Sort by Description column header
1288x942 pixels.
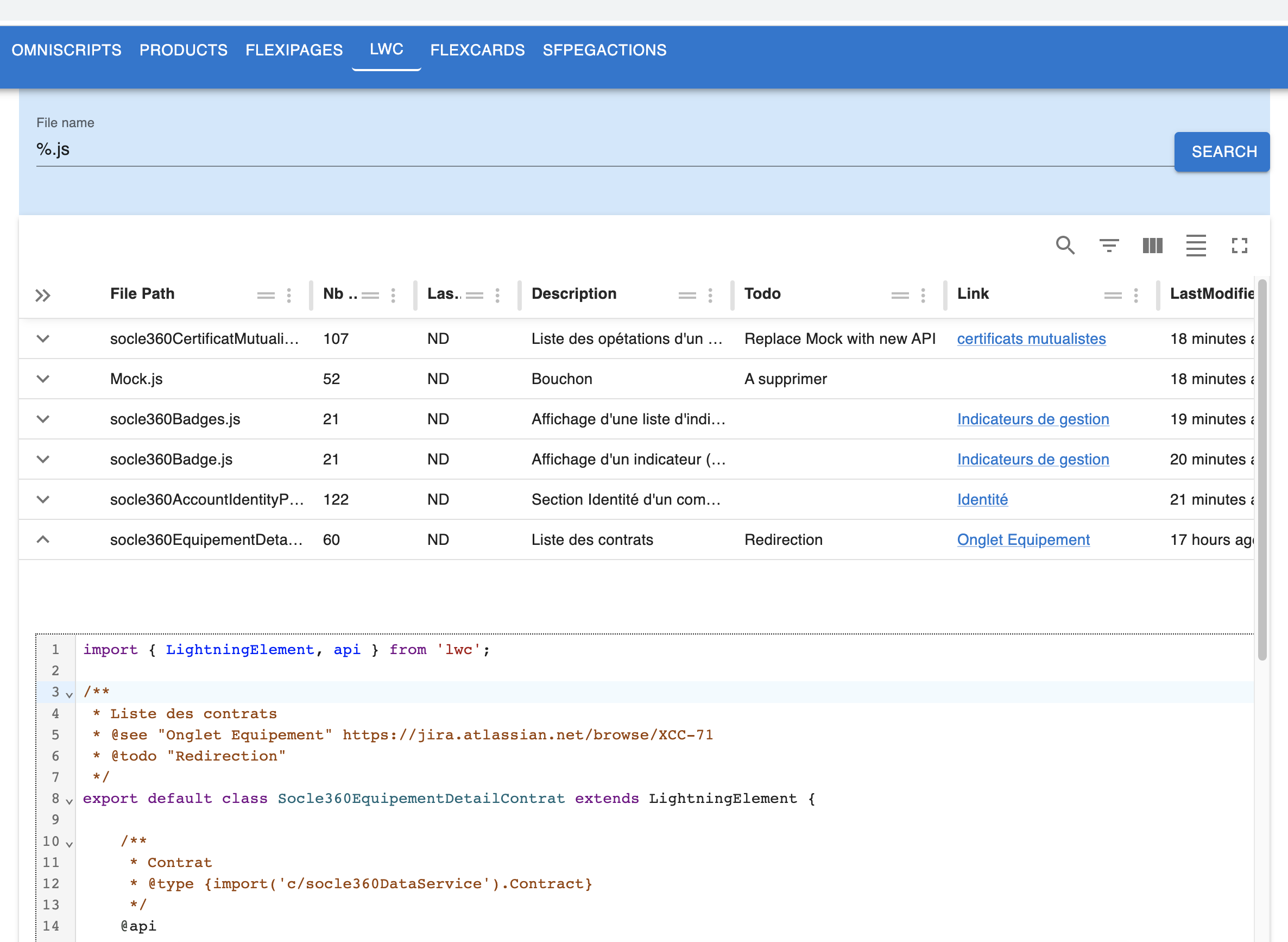point(574,294)
